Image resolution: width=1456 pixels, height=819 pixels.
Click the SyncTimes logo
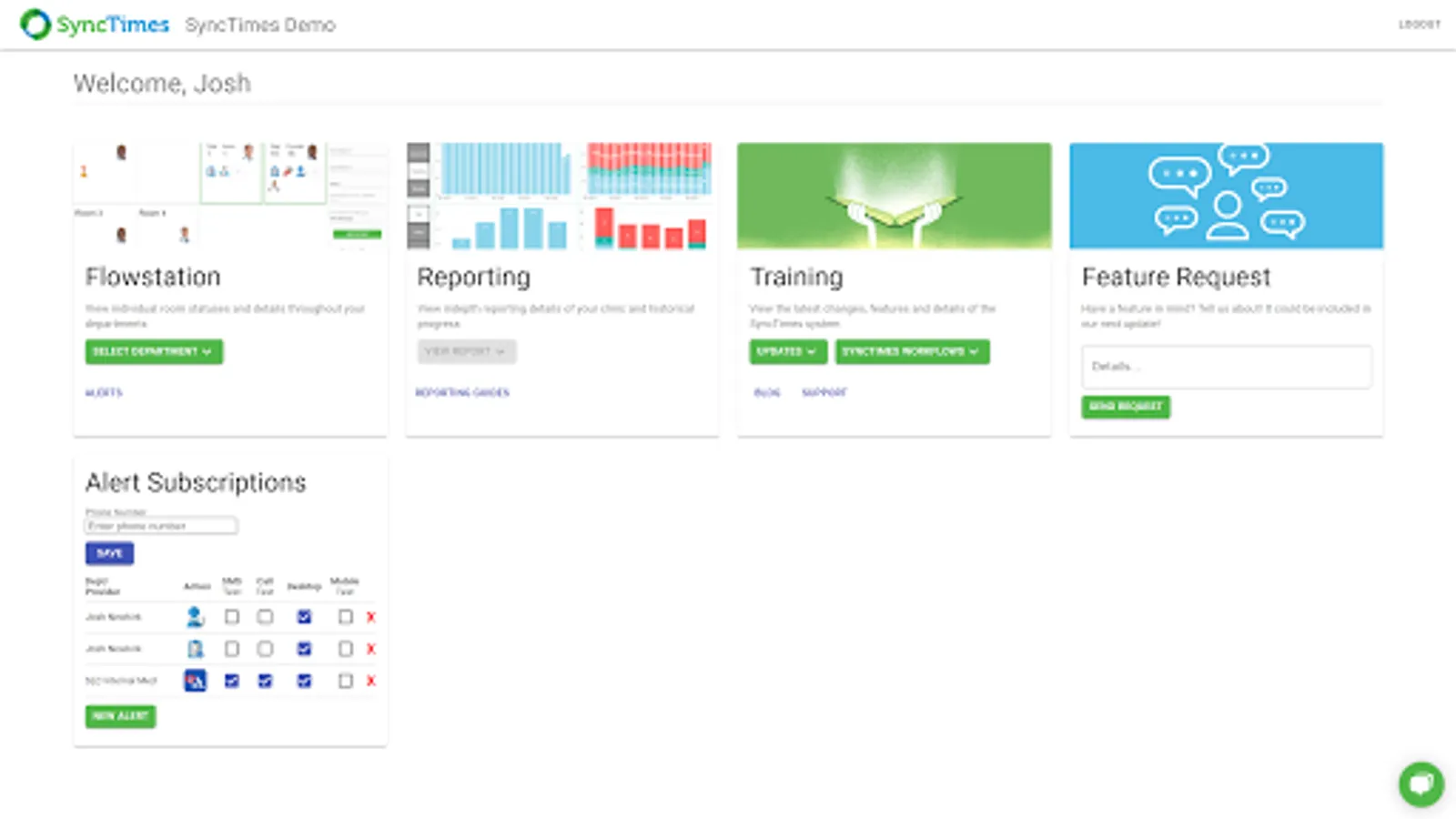95,25
